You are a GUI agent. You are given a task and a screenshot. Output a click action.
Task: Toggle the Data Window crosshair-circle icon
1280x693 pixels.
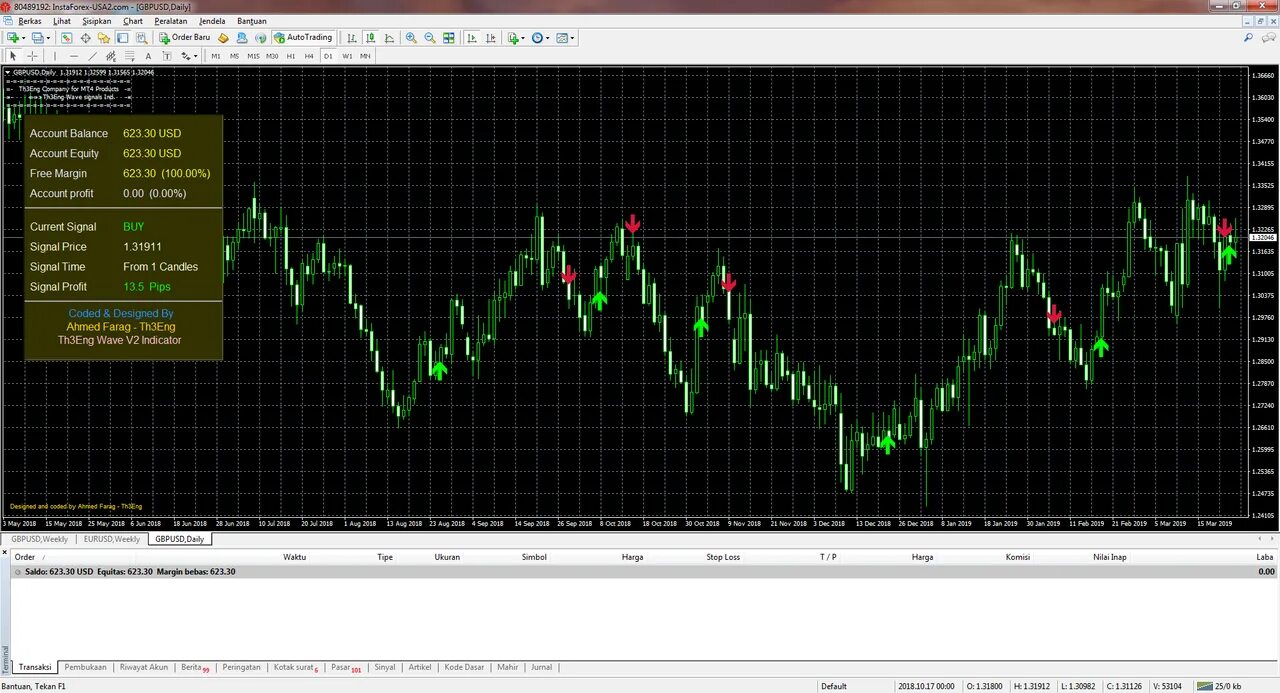point(86,38)
